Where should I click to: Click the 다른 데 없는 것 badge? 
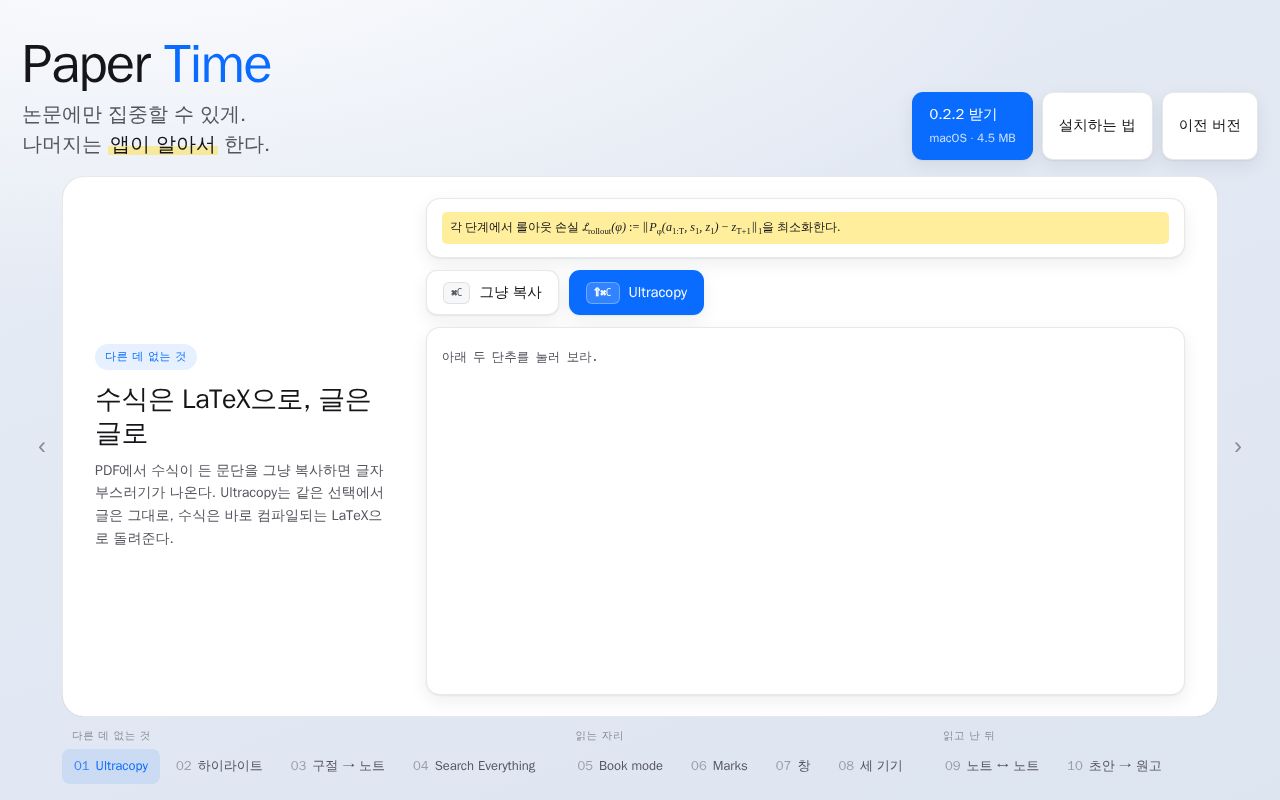click(x=146, y=357)
